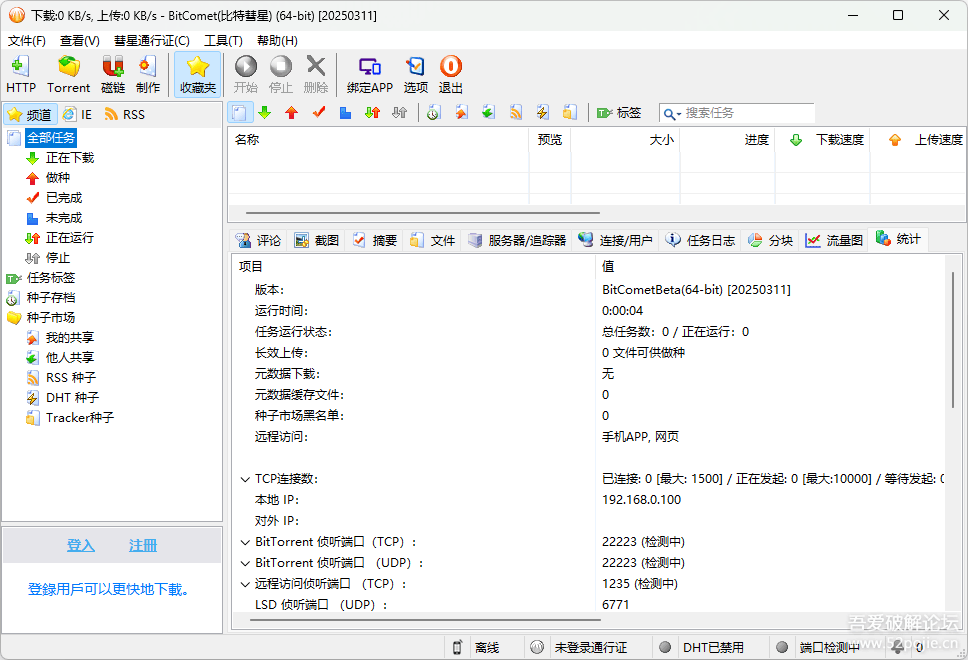Switch to the IE sidebar tab

click(78, 114)
